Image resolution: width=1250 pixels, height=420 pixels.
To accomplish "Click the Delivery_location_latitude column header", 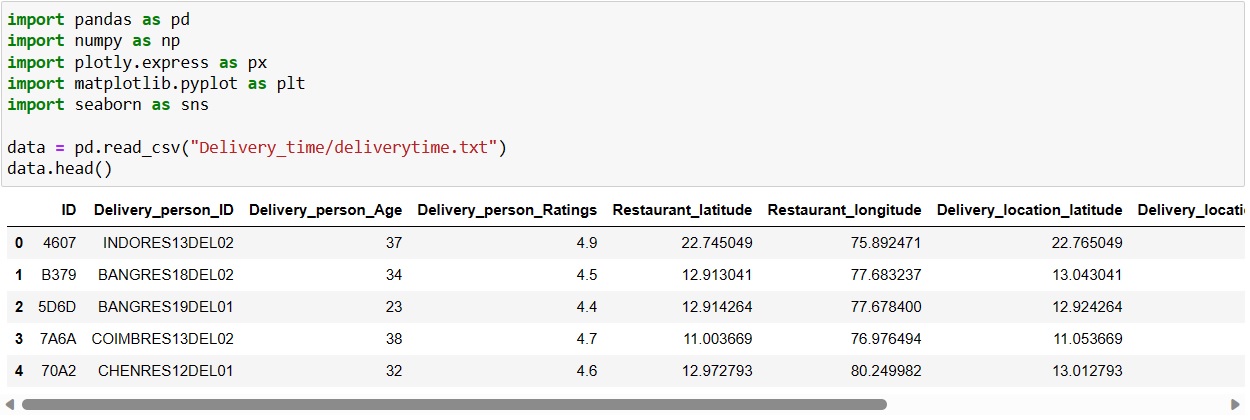I will 1029,210.
